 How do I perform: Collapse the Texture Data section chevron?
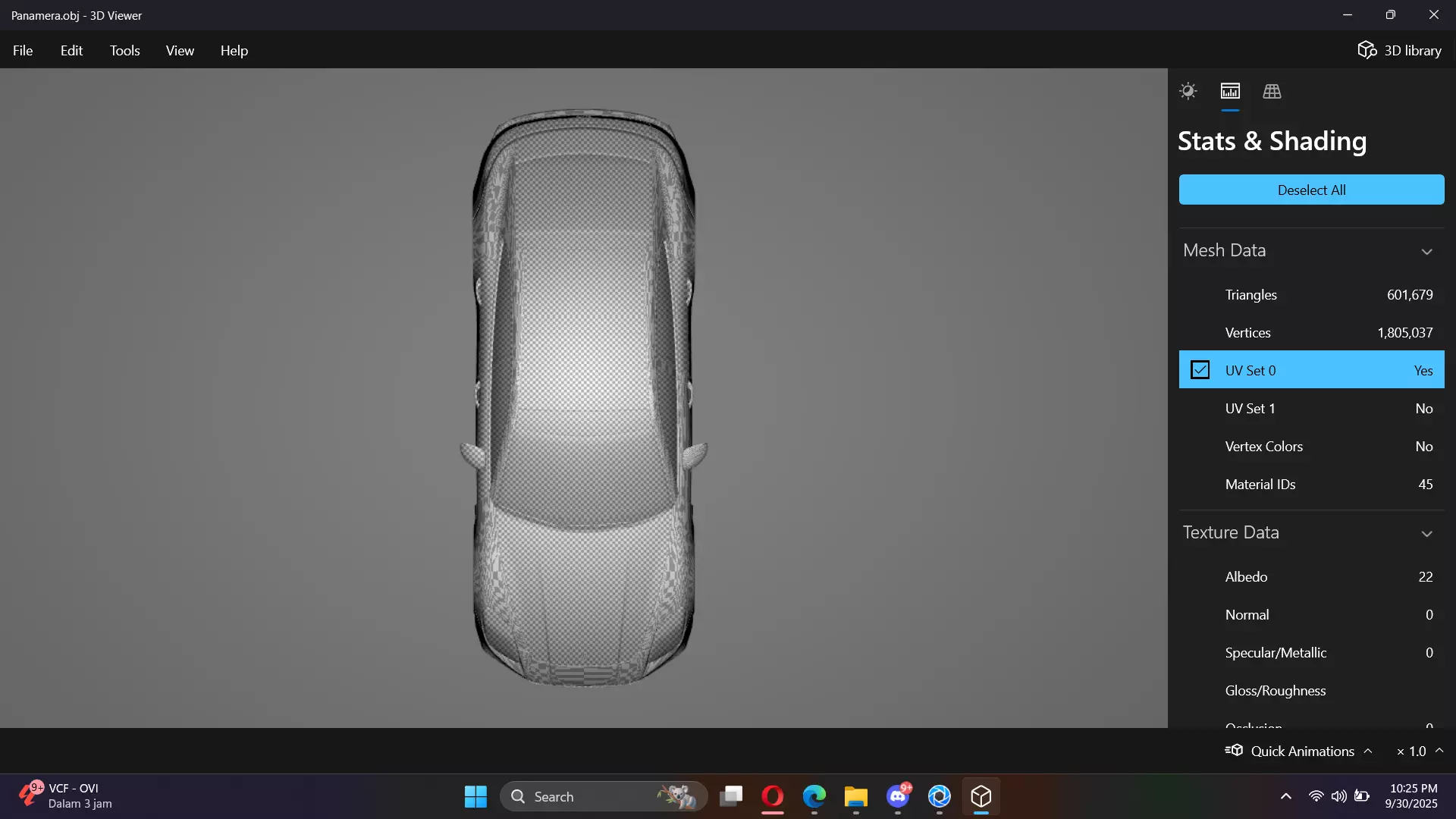pos(1426,534)
